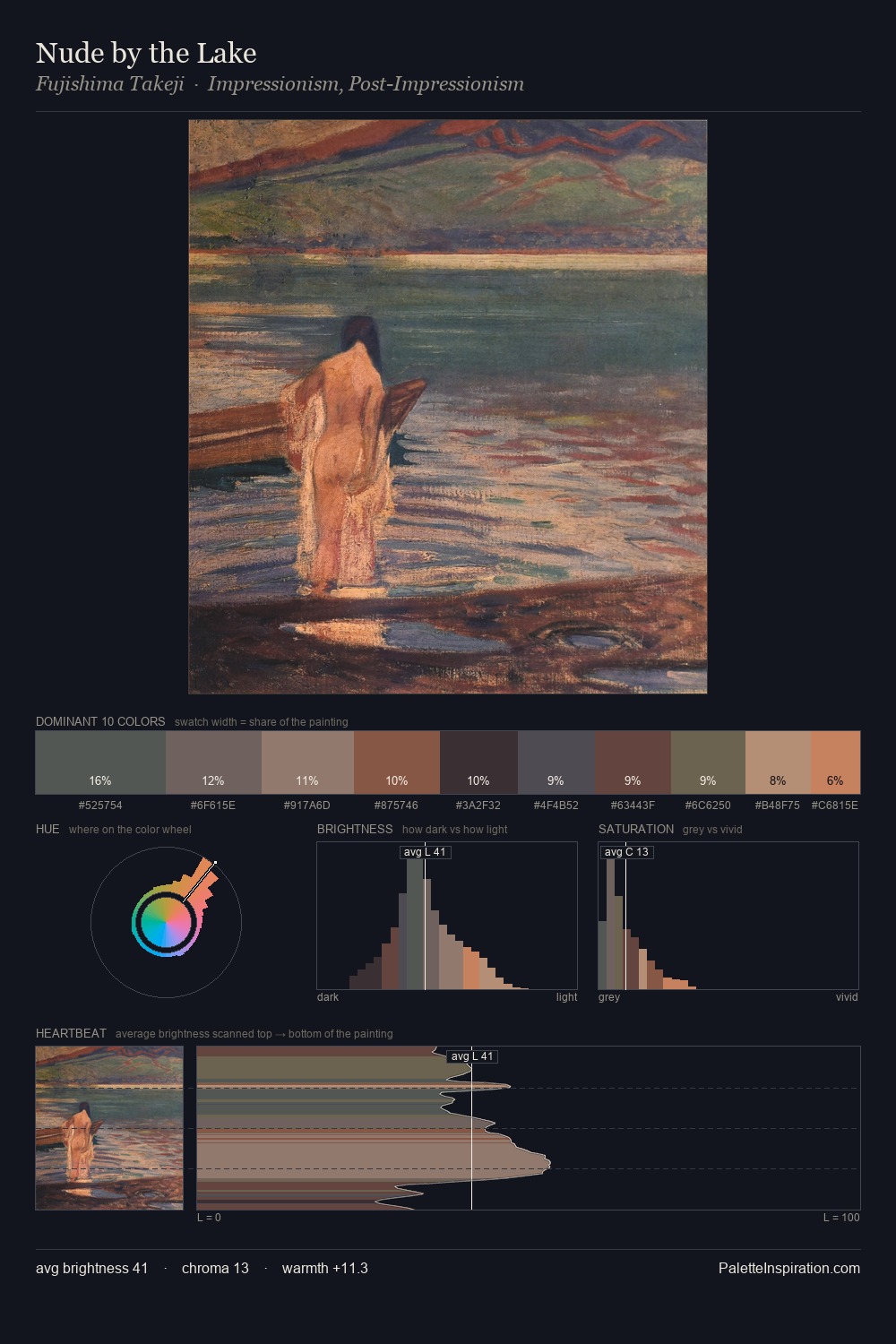Choose the #875746 brown swatch
This screenshot has height=1344, width=896.
[397, 762]
